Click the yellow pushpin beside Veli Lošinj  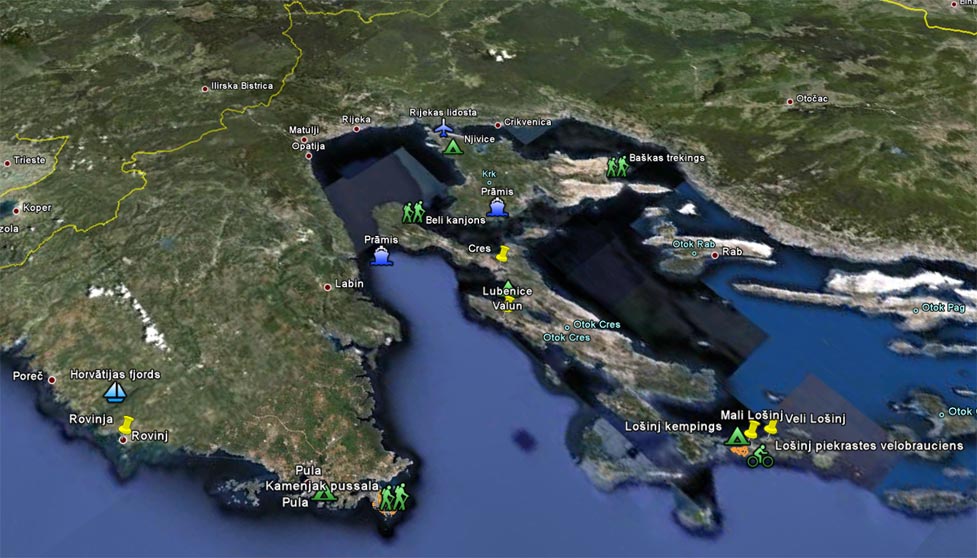[x=771, y=427]
